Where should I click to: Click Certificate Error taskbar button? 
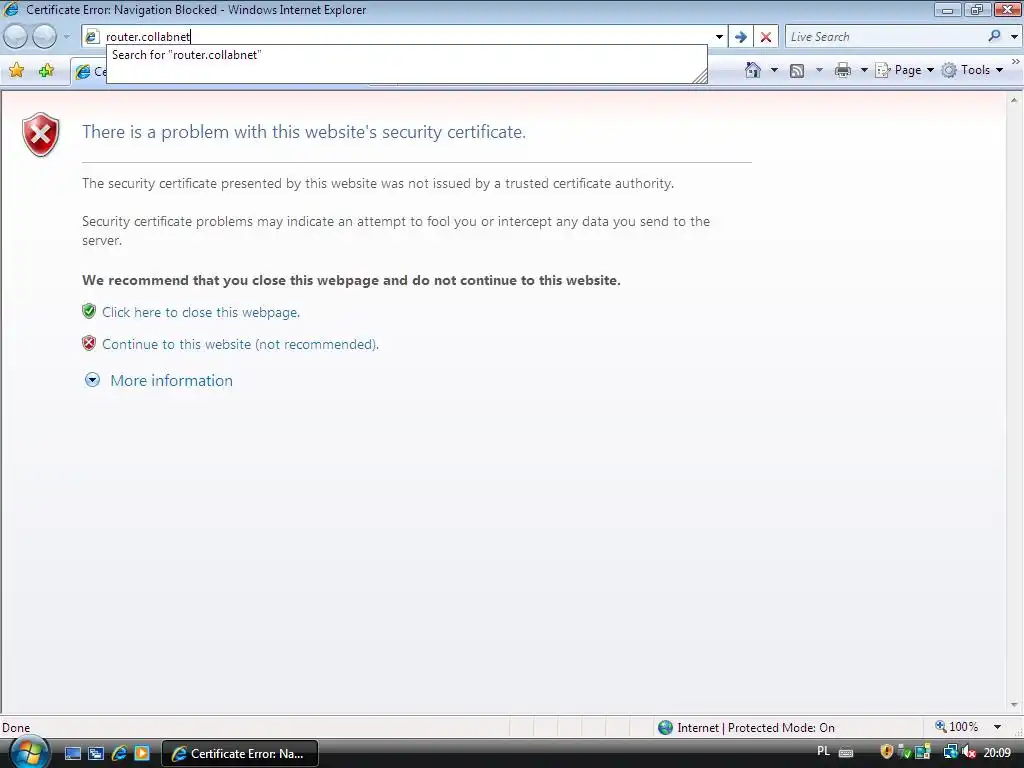(x=240, y=754)
